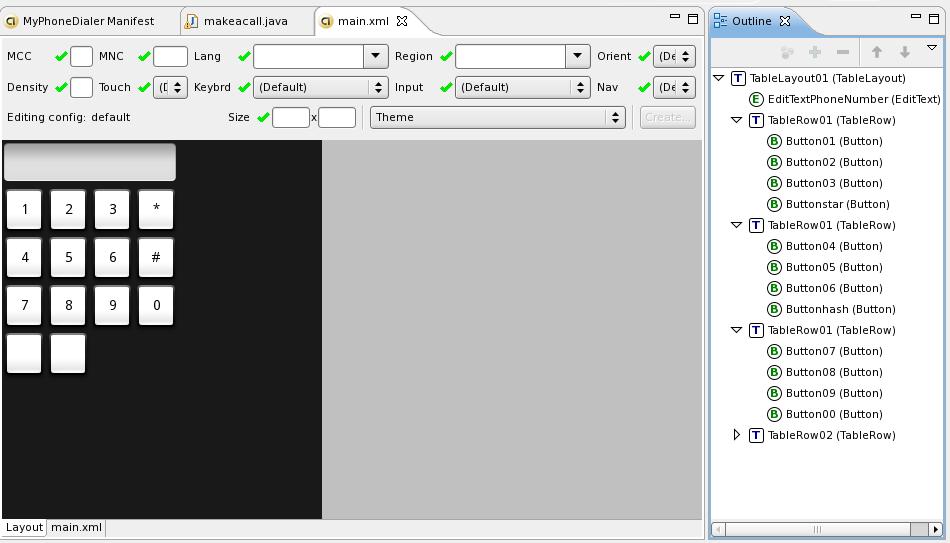This screenshot has height=543, width=950.
Task: Click the # key on the dialer preview
Action: [156, 258]
